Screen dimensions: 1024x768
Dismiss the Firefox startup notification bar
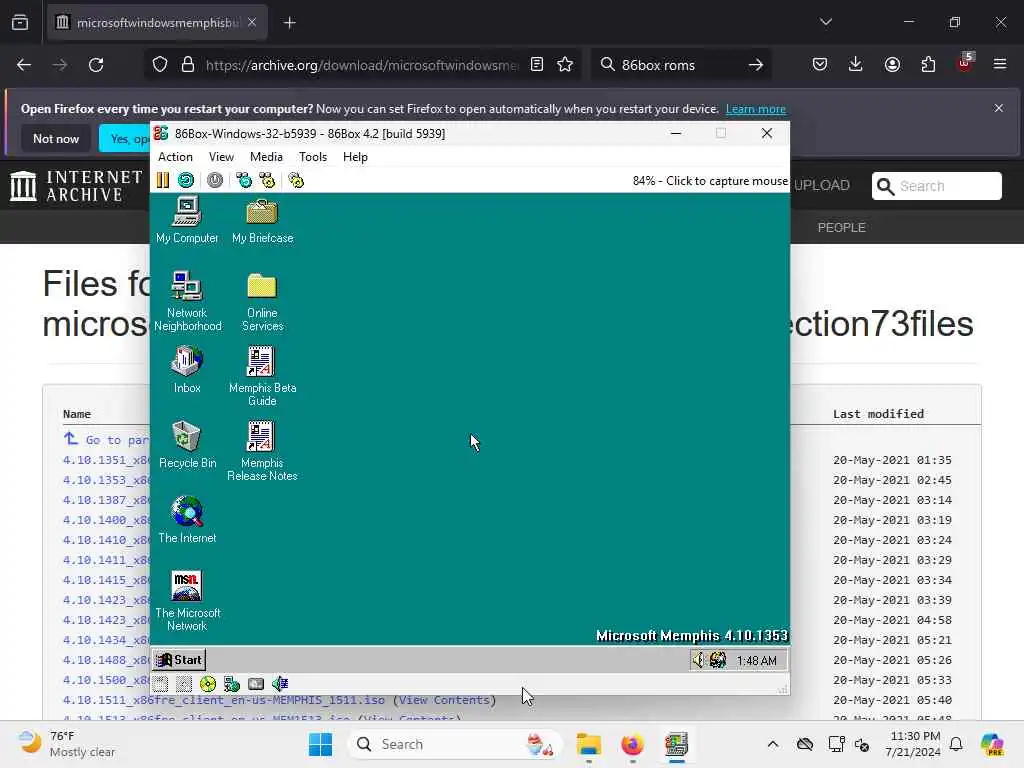999,108
